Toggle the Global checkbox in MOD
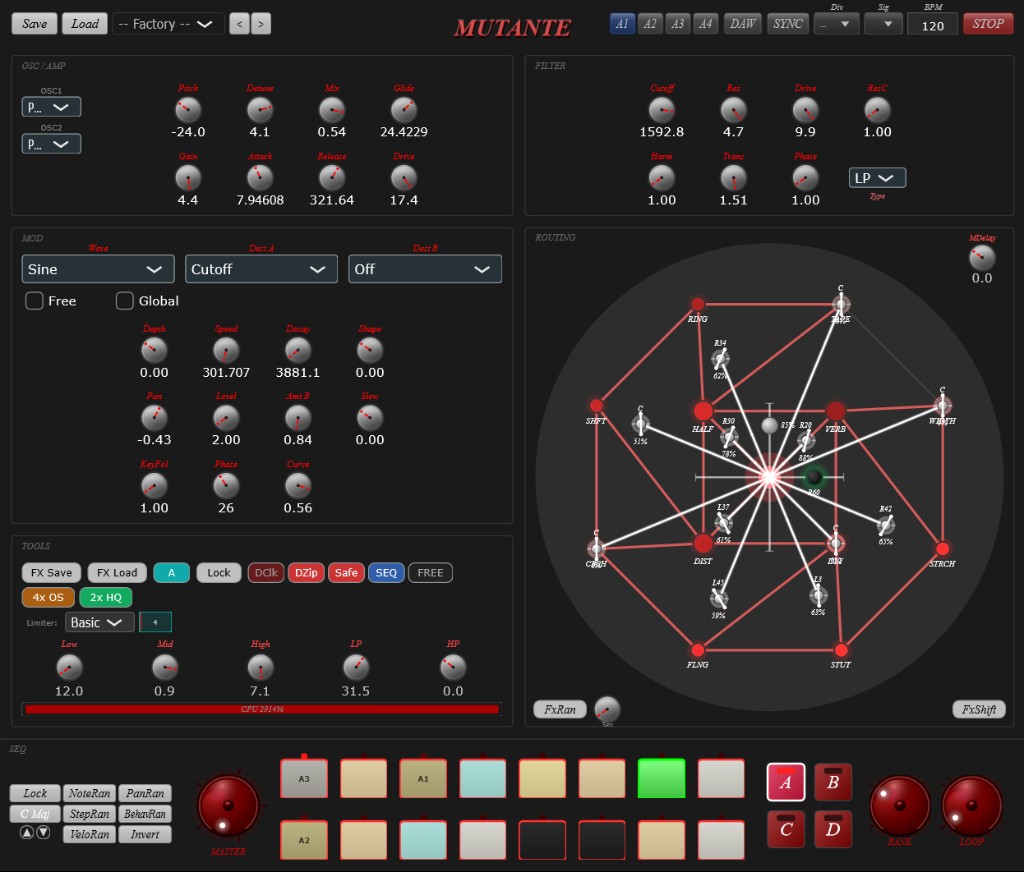 pos(124,301)
